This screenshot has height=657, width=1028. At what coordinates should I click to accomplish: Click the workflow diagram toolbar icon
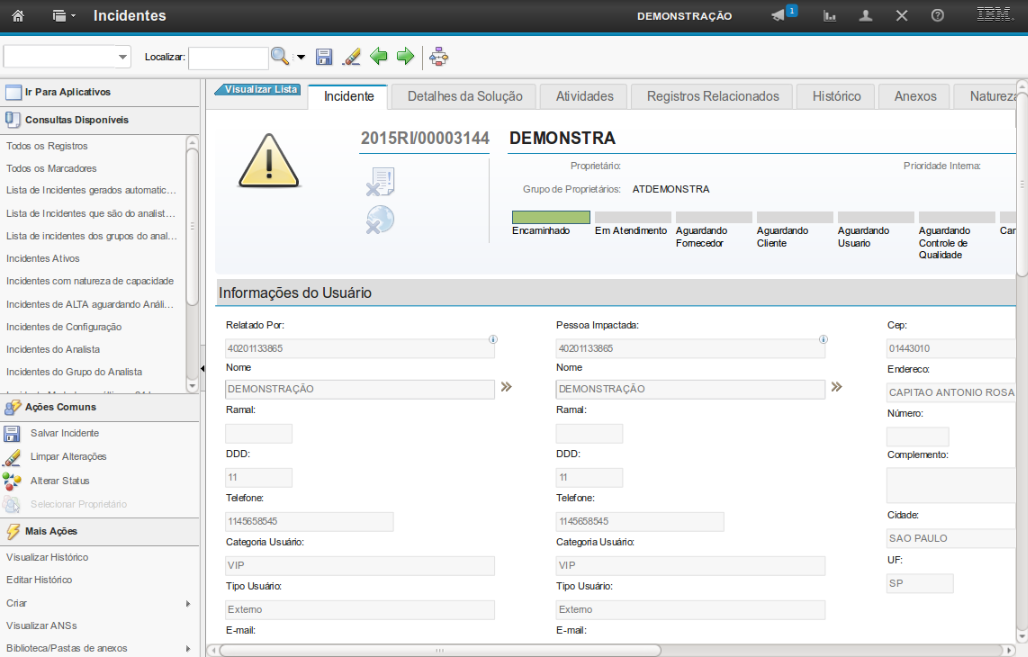click(x=438, y=57)
